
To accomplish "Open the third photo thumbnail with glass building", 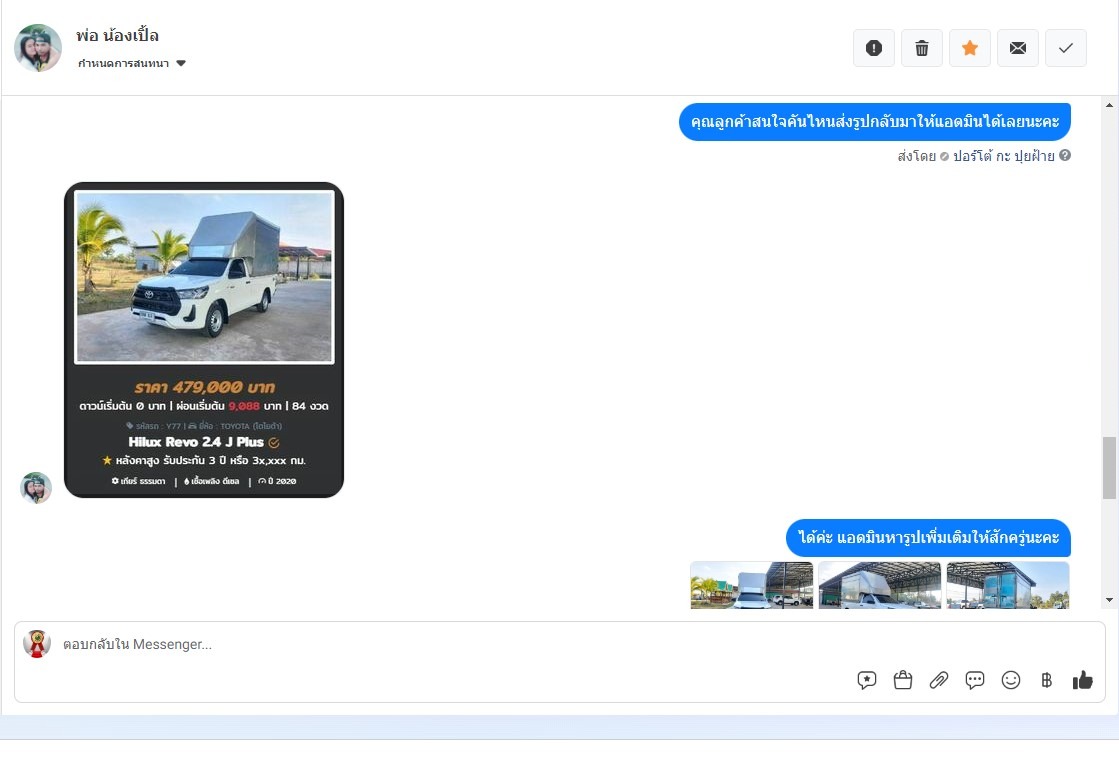I will (x=1008, y=585).
